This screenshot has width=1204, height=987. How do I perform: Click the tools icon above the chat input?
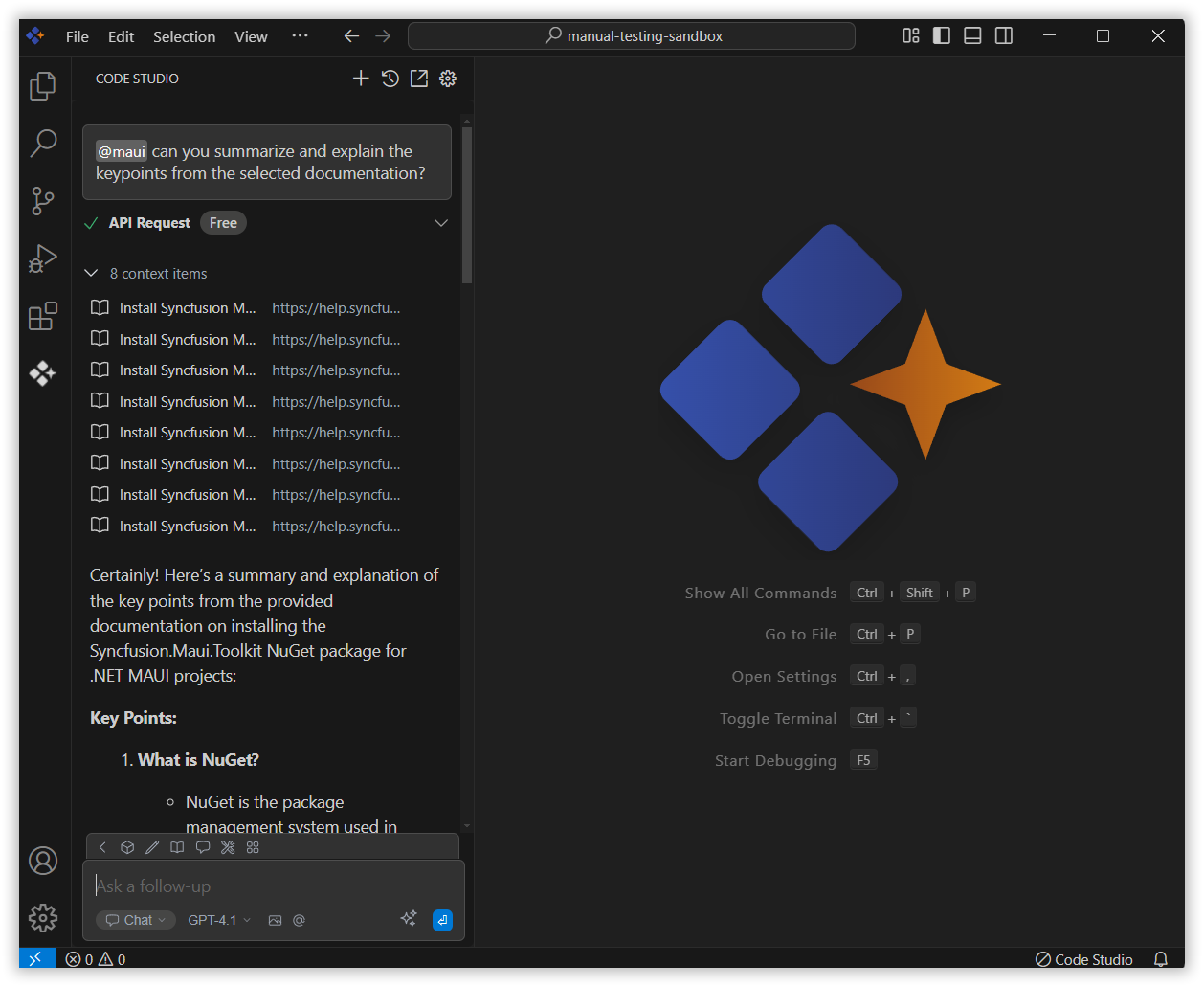[x=228, y=847]
